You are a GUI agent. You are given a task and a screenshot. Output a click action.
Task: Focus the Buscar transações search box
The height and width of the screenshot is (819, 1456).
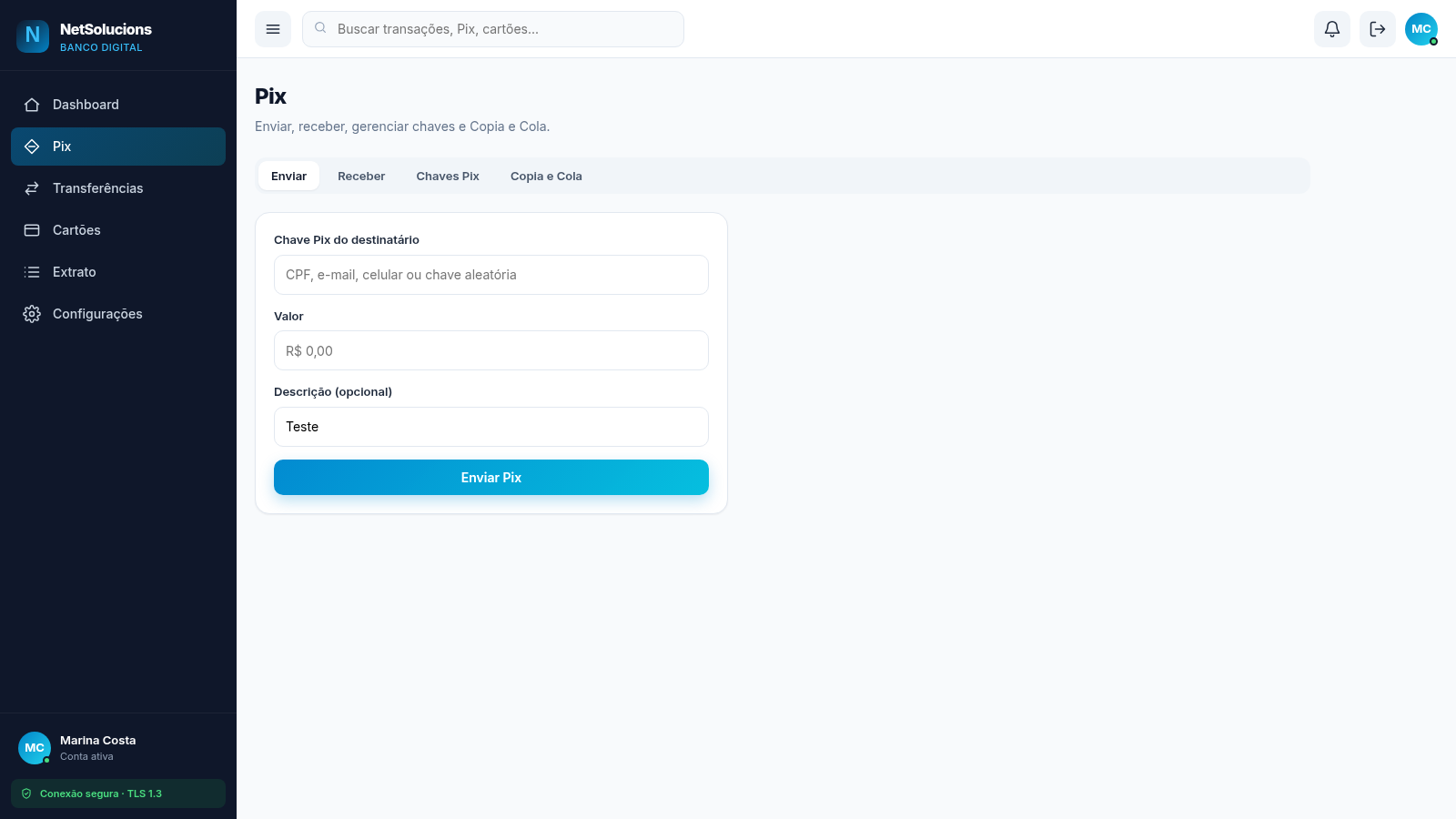click(493, 29)
